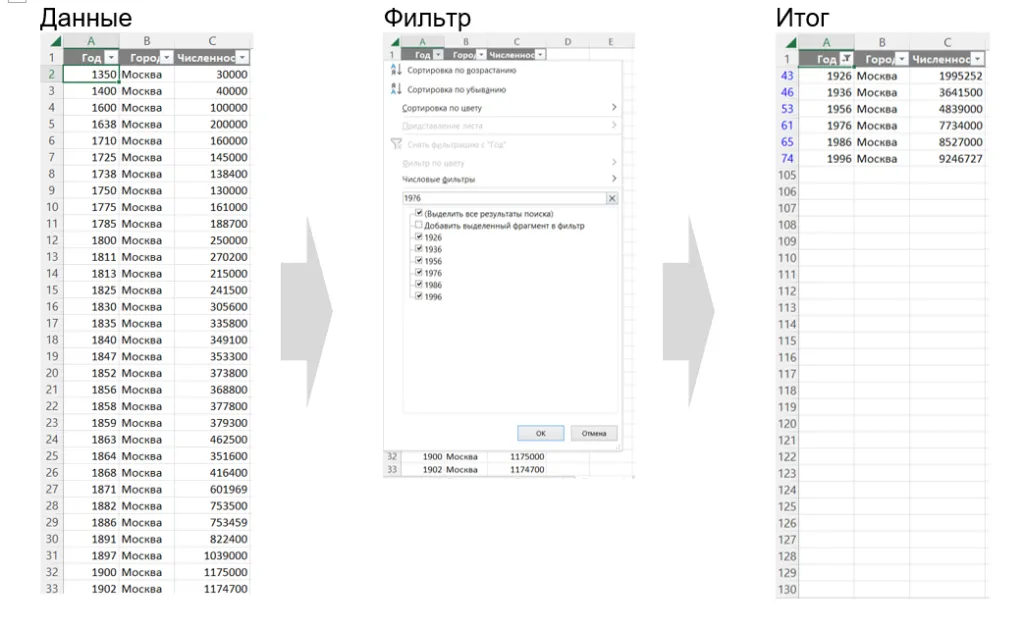Uncheck the 1926 checkbox

[x=419, y=236]
